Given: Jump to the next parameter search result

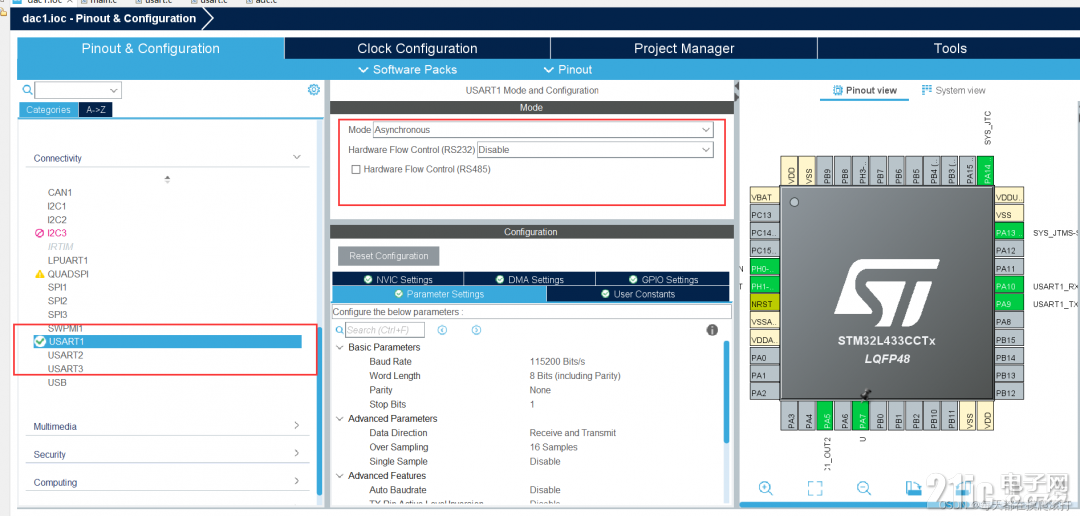Looking at the screenshot, I should [x=476, y=330].
